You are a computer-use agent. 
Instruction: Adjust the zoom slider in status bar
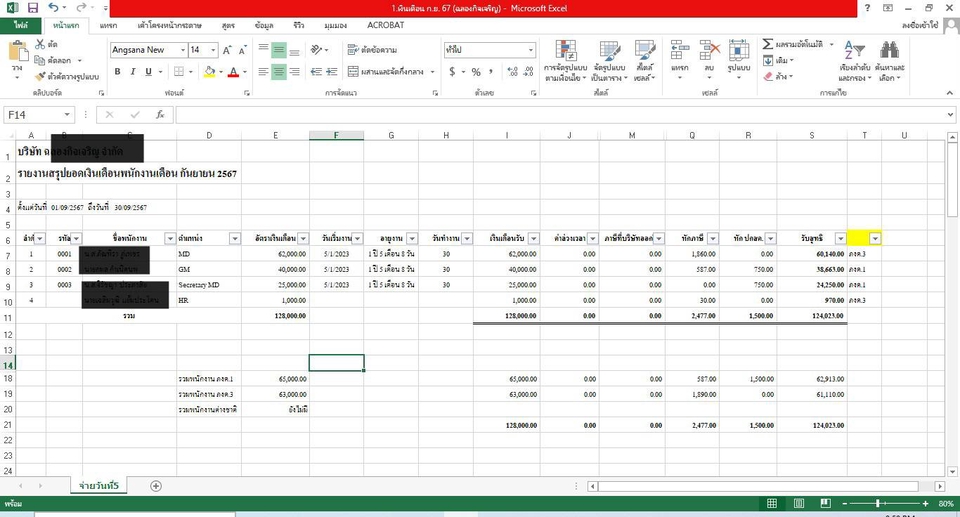878,503
